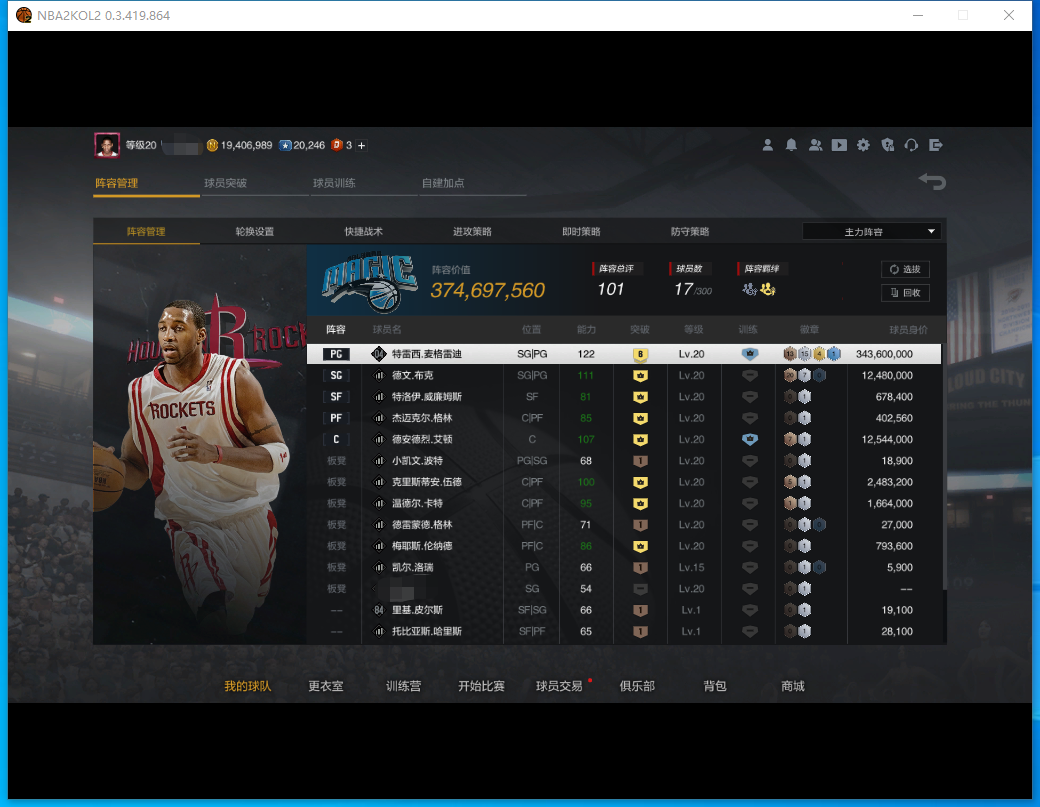The height and width of the screenshot is (807, 1040).
Task: Click the exit/logout icon
Action: [x=936, y=145]
